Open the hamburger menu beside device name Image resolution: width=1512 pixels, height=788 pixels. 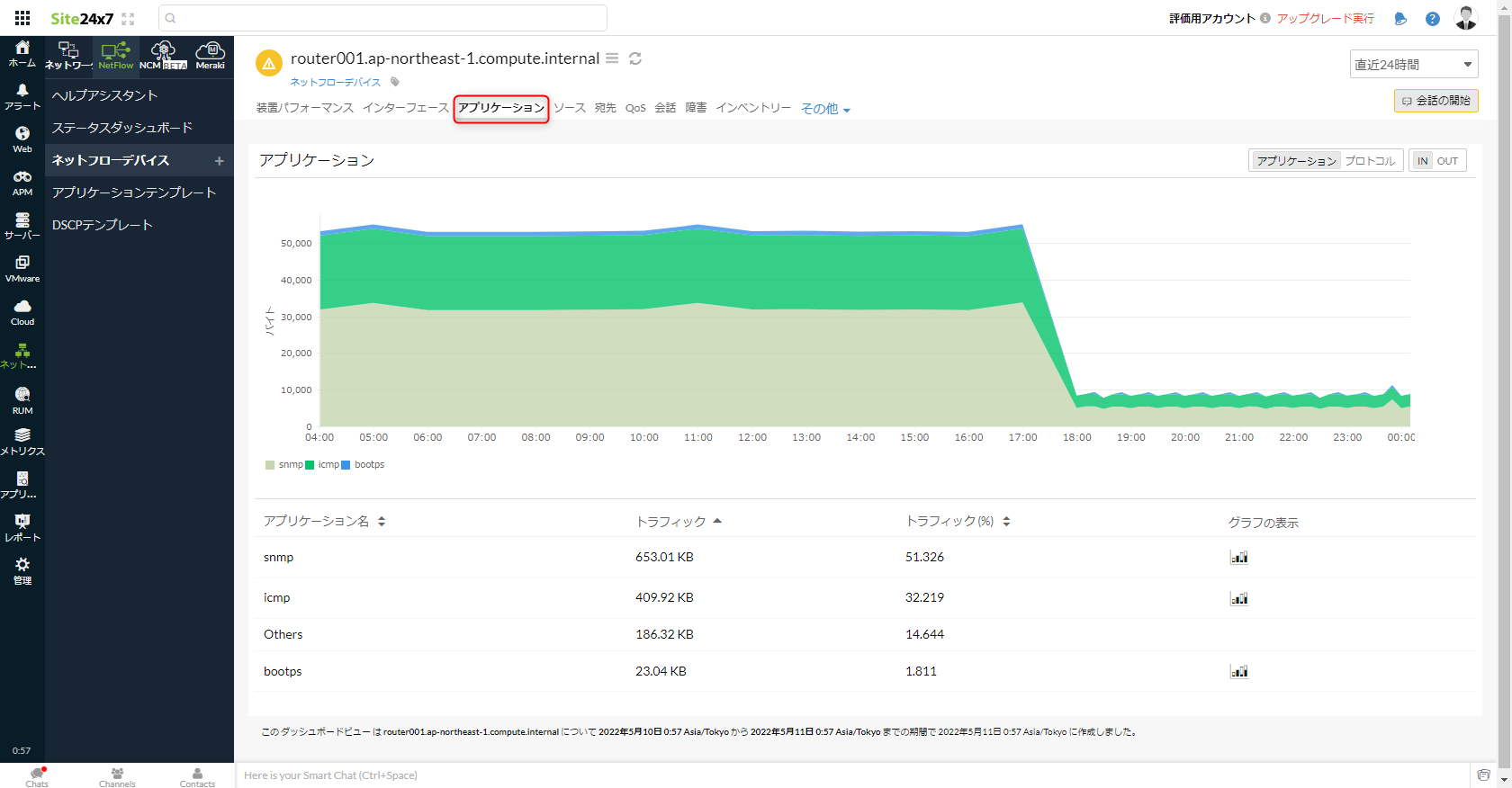[612, 58]
